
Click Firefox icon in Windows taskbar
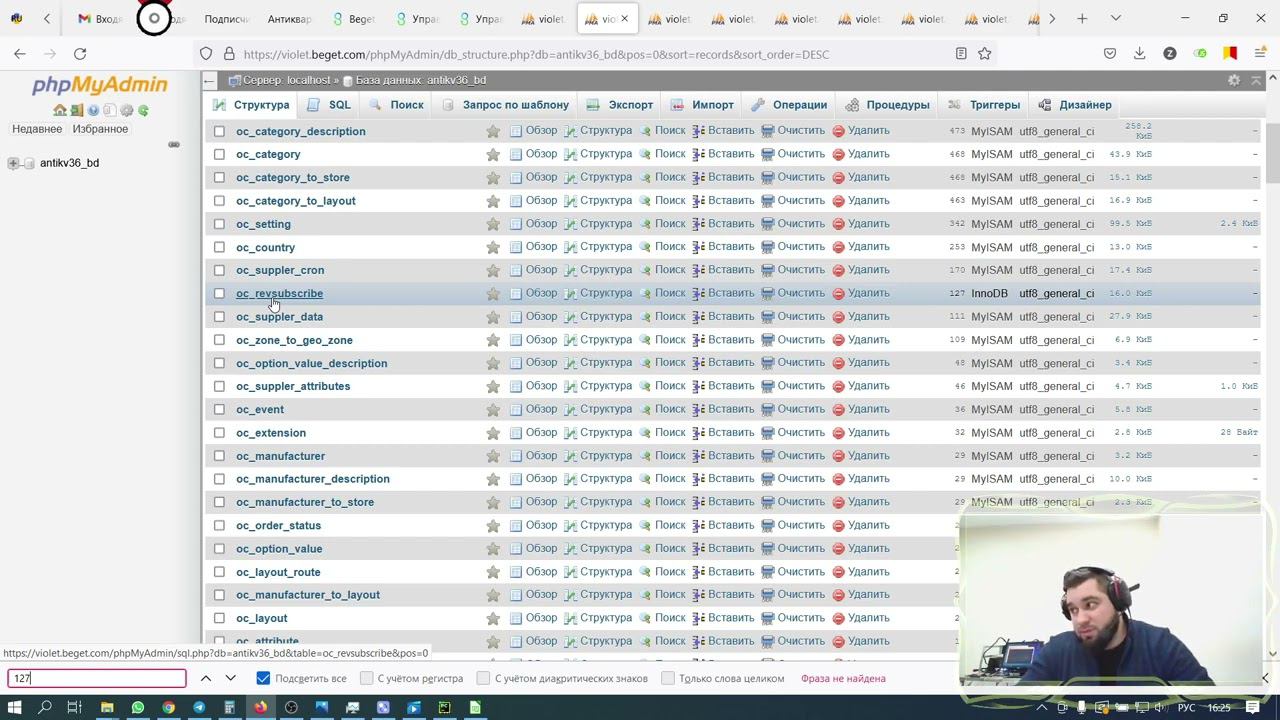pos(260,708)
